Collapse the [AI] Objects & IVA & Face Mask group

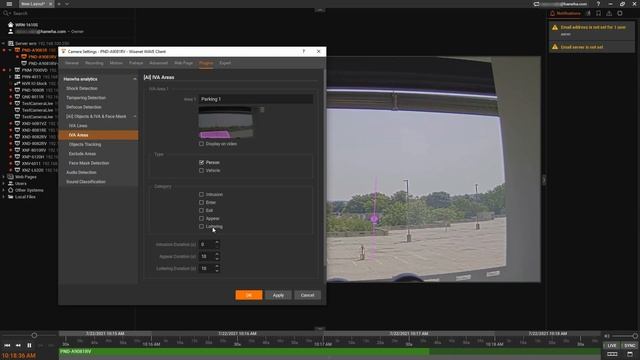point(135,116)
